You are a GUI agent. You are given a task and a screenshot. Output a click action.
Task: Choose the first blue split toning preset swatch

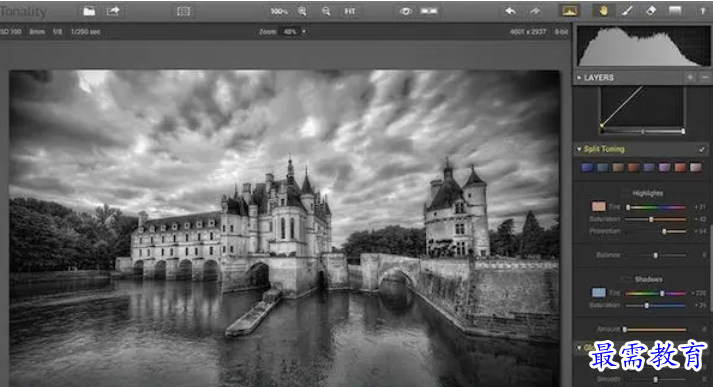pos(587,168)
